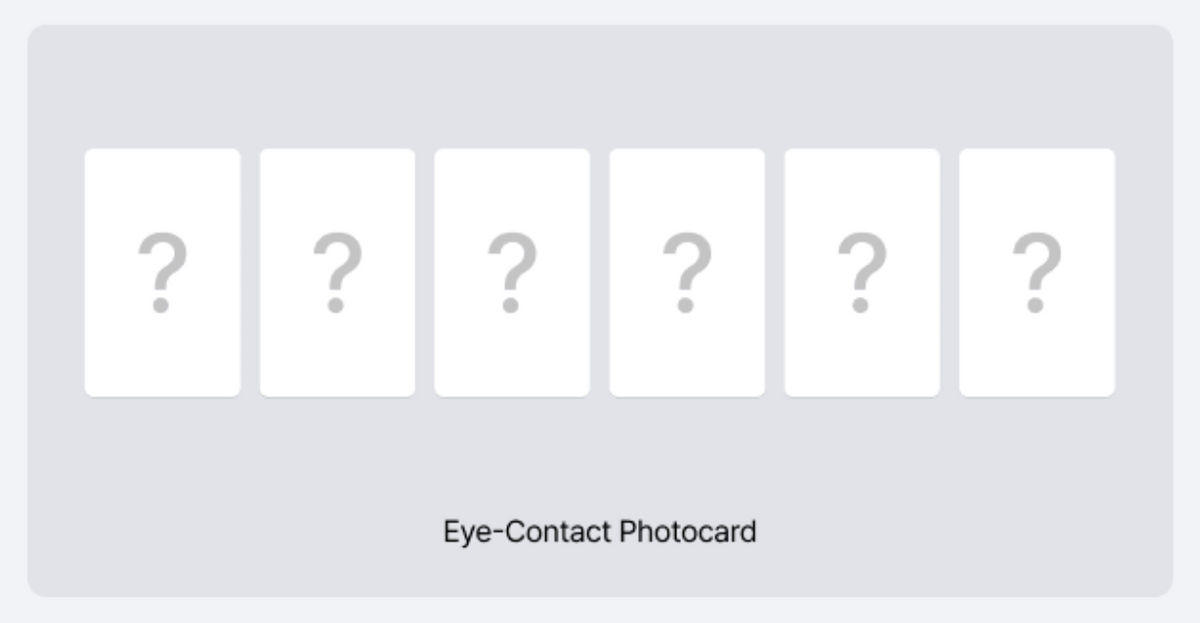Click the gap between first and second cards

pyautogui.click(x=250, y=272)
